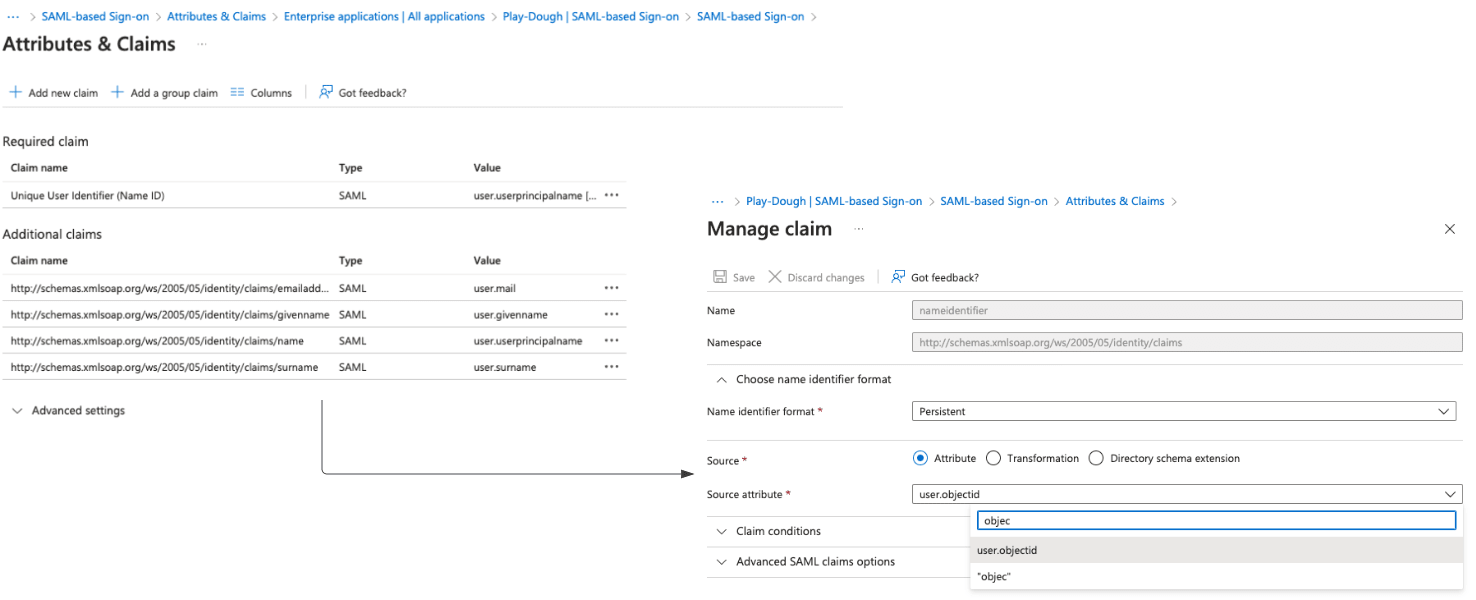Image resolution: width=1476 pixels, height=600 pixels.
Task: Click the plus icon beside Add new claim
Action: point(15,92)
